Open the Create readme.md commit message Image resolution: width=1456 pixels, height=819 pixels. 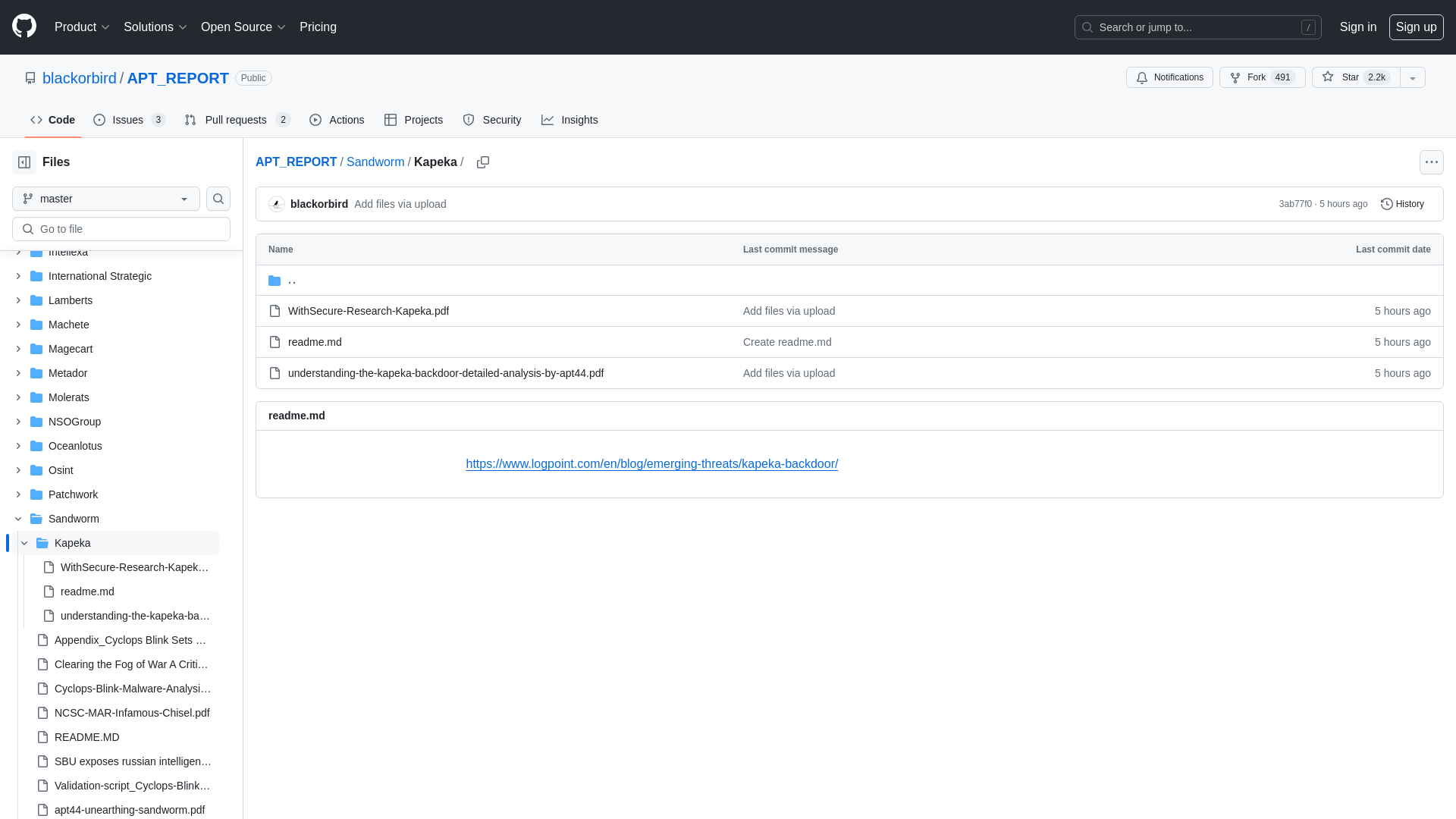787,342
